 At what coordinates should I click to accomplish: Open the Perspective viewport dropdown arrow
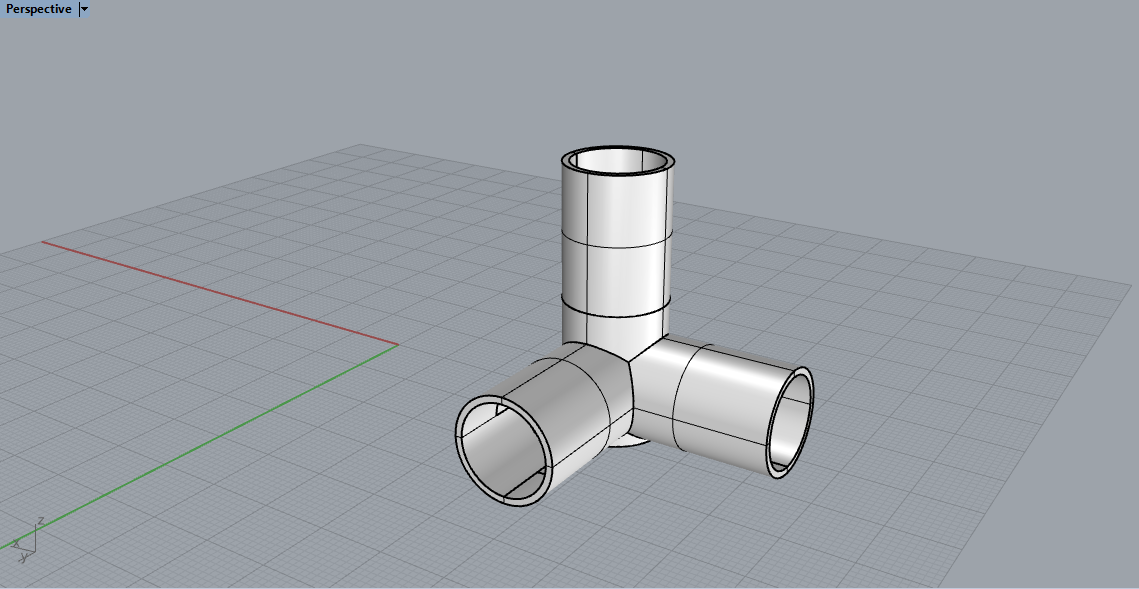point(84,9)
